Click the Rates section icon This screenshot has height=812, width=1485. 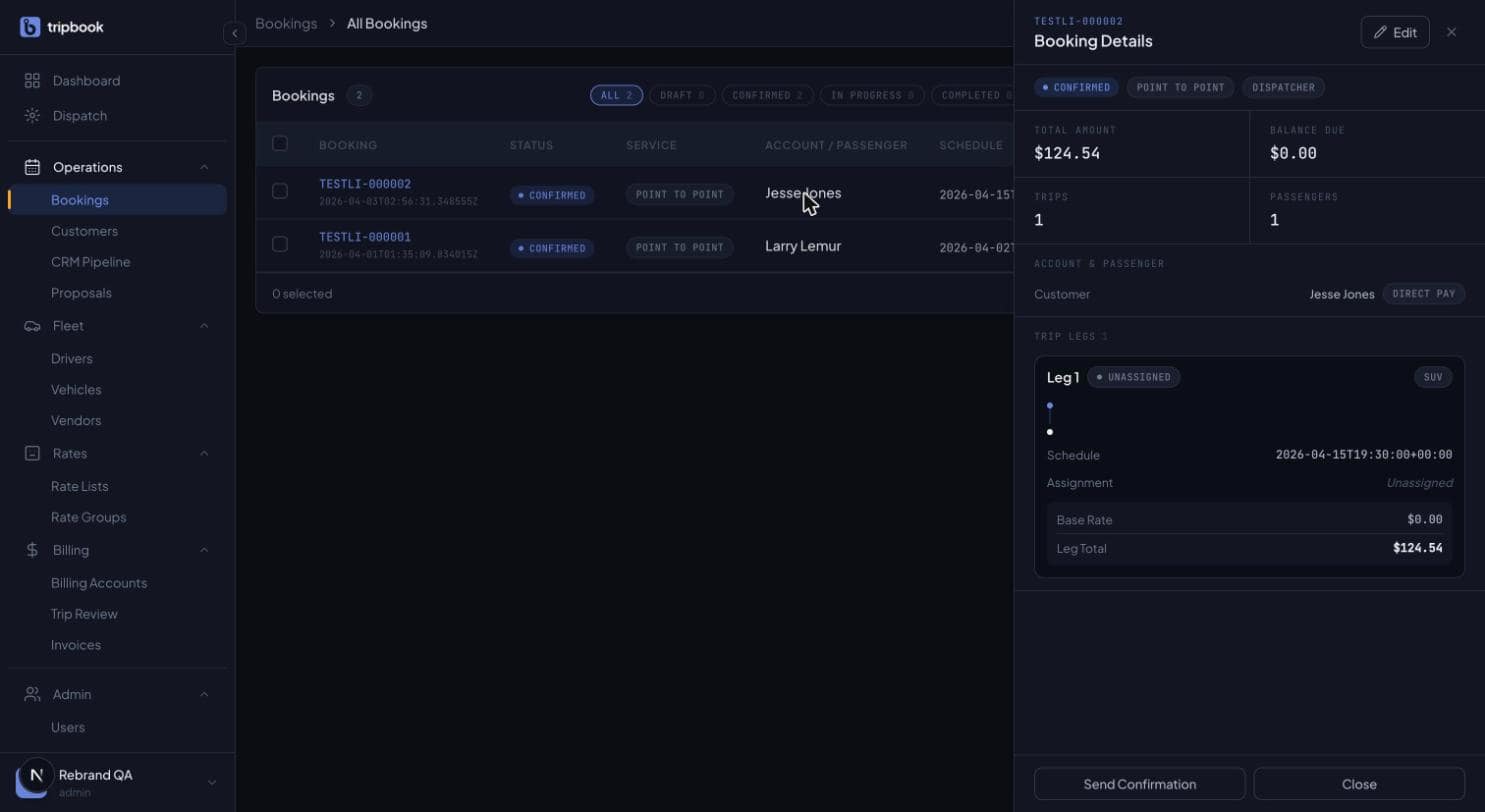32,453
